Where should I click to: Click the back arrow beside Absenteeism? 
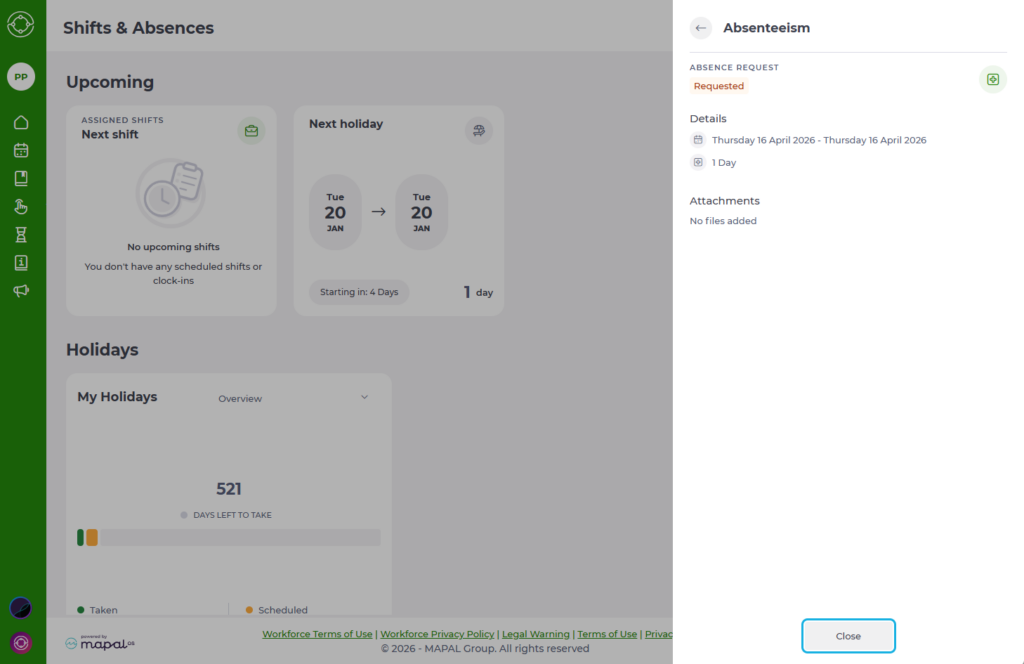click(x=701, y=28)
